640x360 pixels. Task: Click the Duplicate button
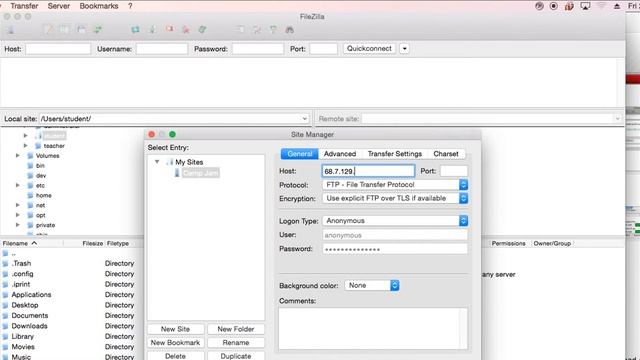tap(236, 356)
